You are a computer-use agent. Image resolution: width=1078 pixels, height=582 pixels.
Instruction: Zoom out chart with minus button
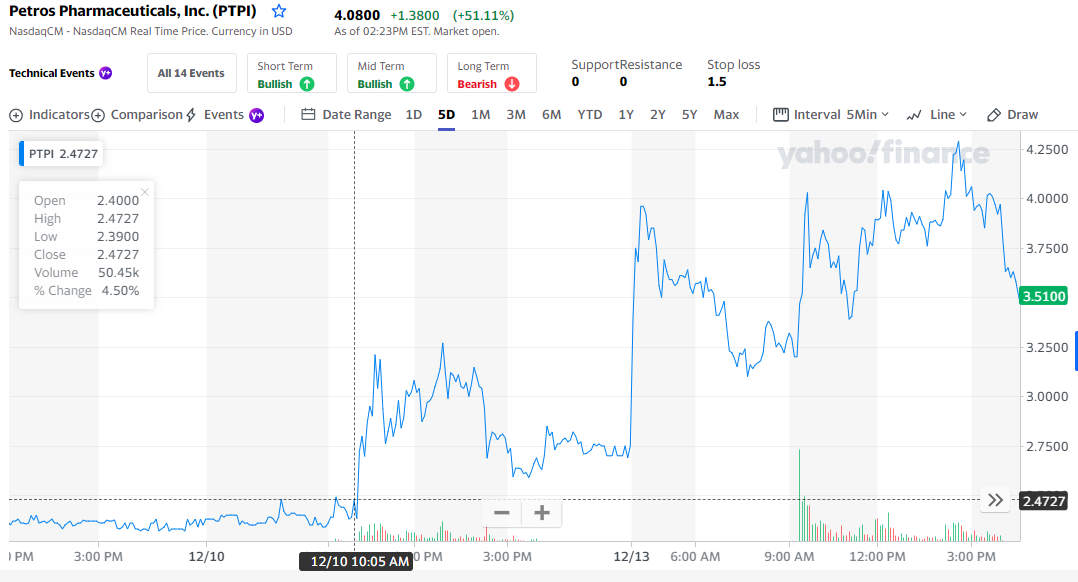tap(502, 513)
